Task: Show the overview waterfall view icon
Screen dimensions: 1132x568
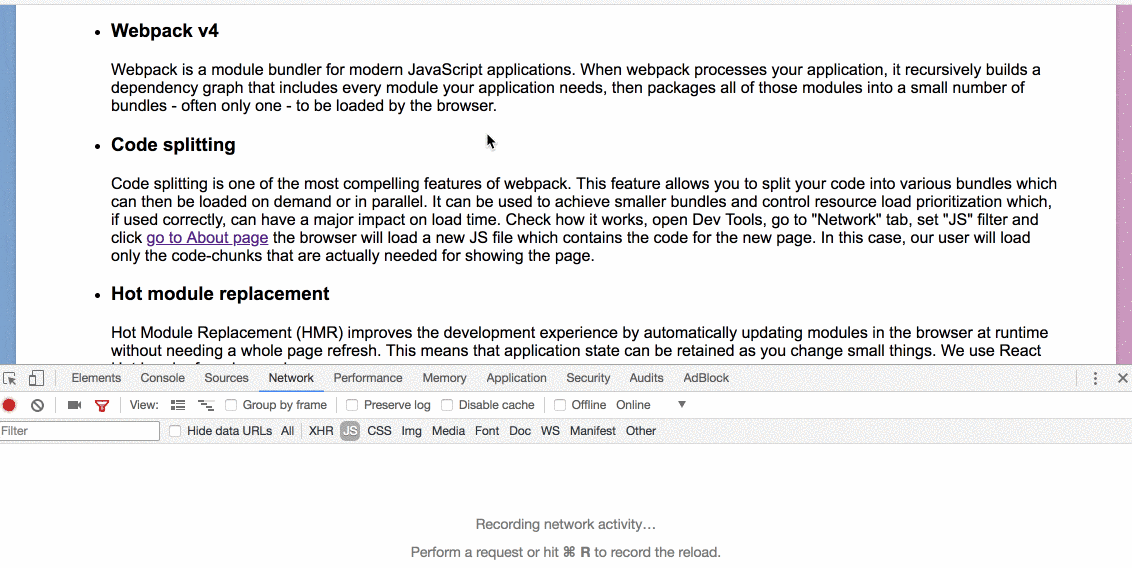Action: pyautogui.click(x=206, y=405)
